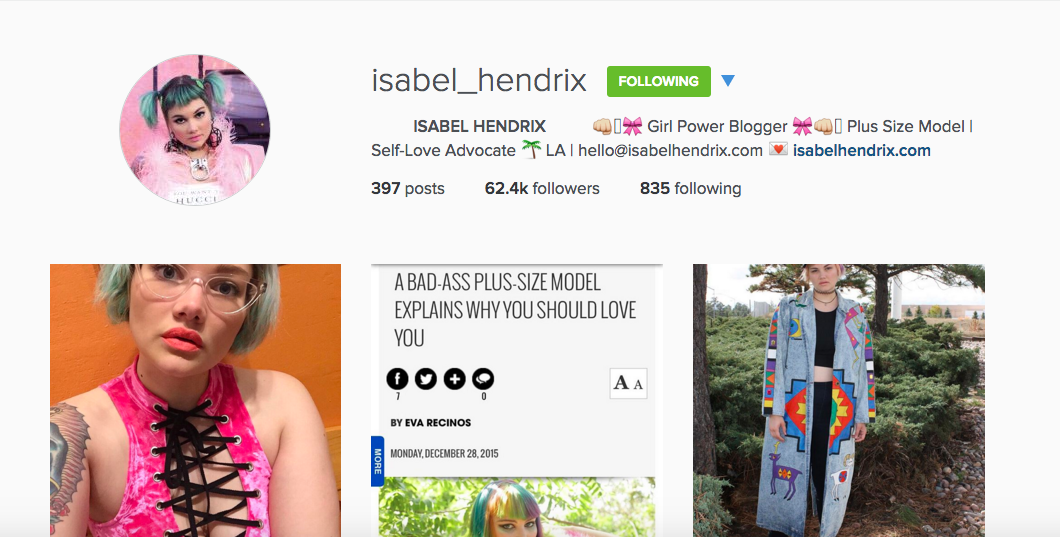This screenshot has width=1060, height=537.
Task: Open the circular profile picture
Action: pos(195,130)
